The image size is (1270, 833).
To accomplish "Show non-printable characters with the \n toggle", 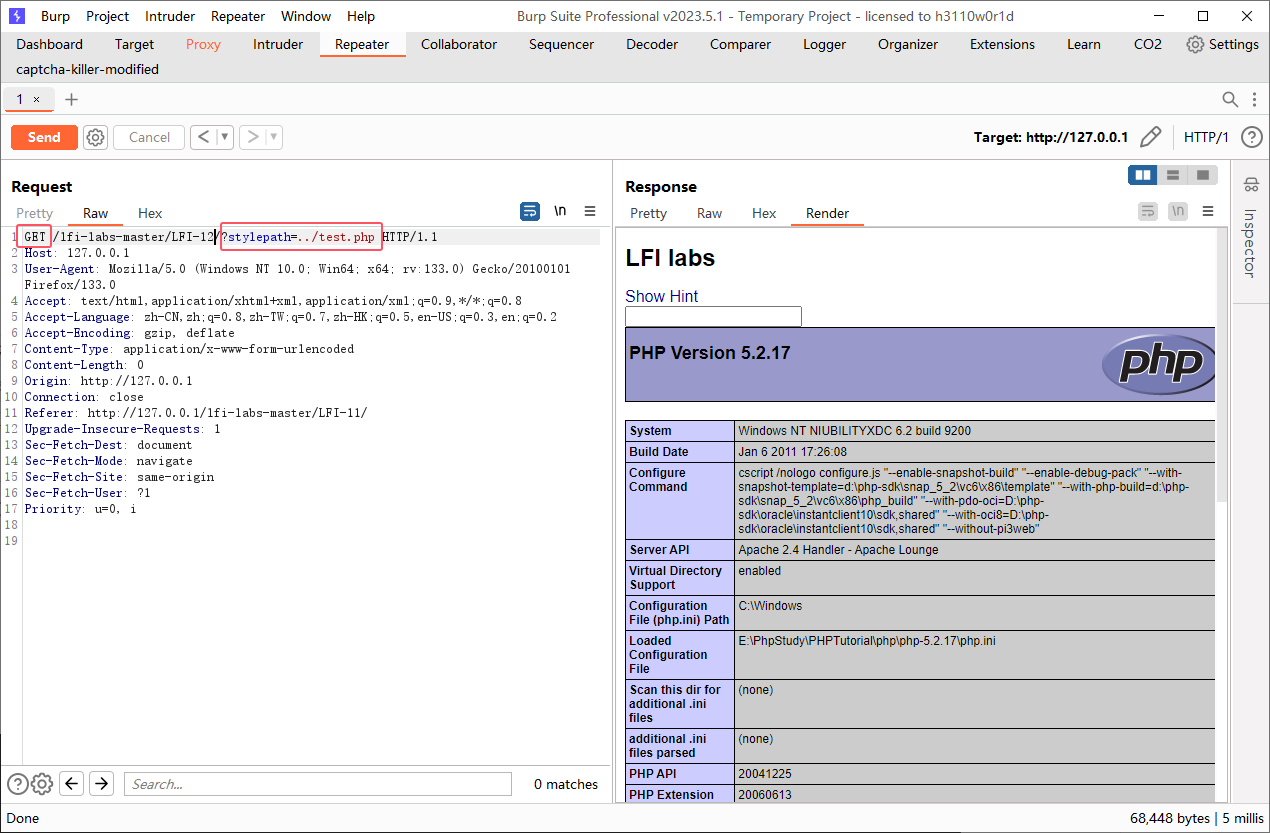I will pos(560,211).
